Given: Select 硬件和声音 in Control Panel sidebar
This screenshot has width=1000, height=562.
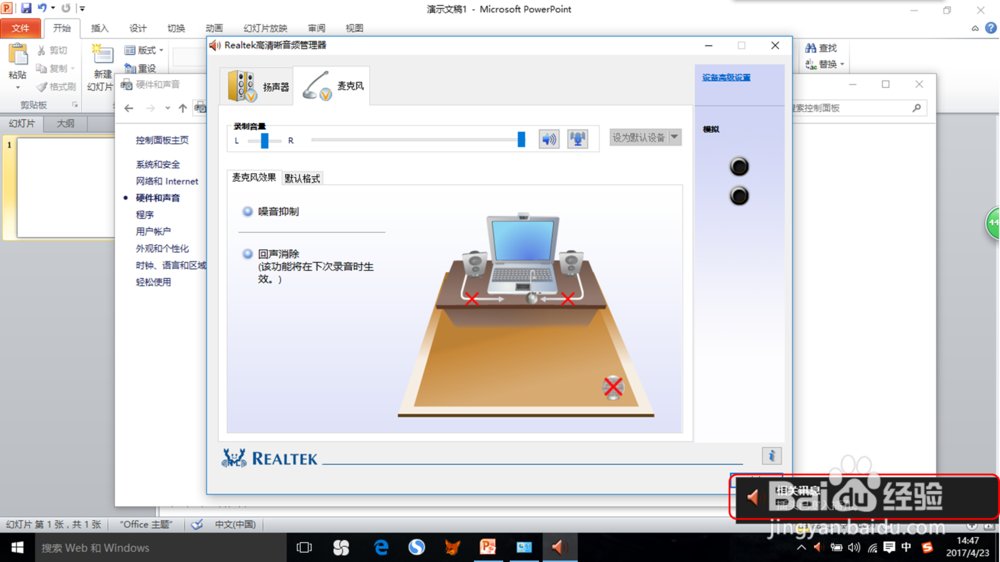Looking at the screenshot, I should (x=158, y=198).
